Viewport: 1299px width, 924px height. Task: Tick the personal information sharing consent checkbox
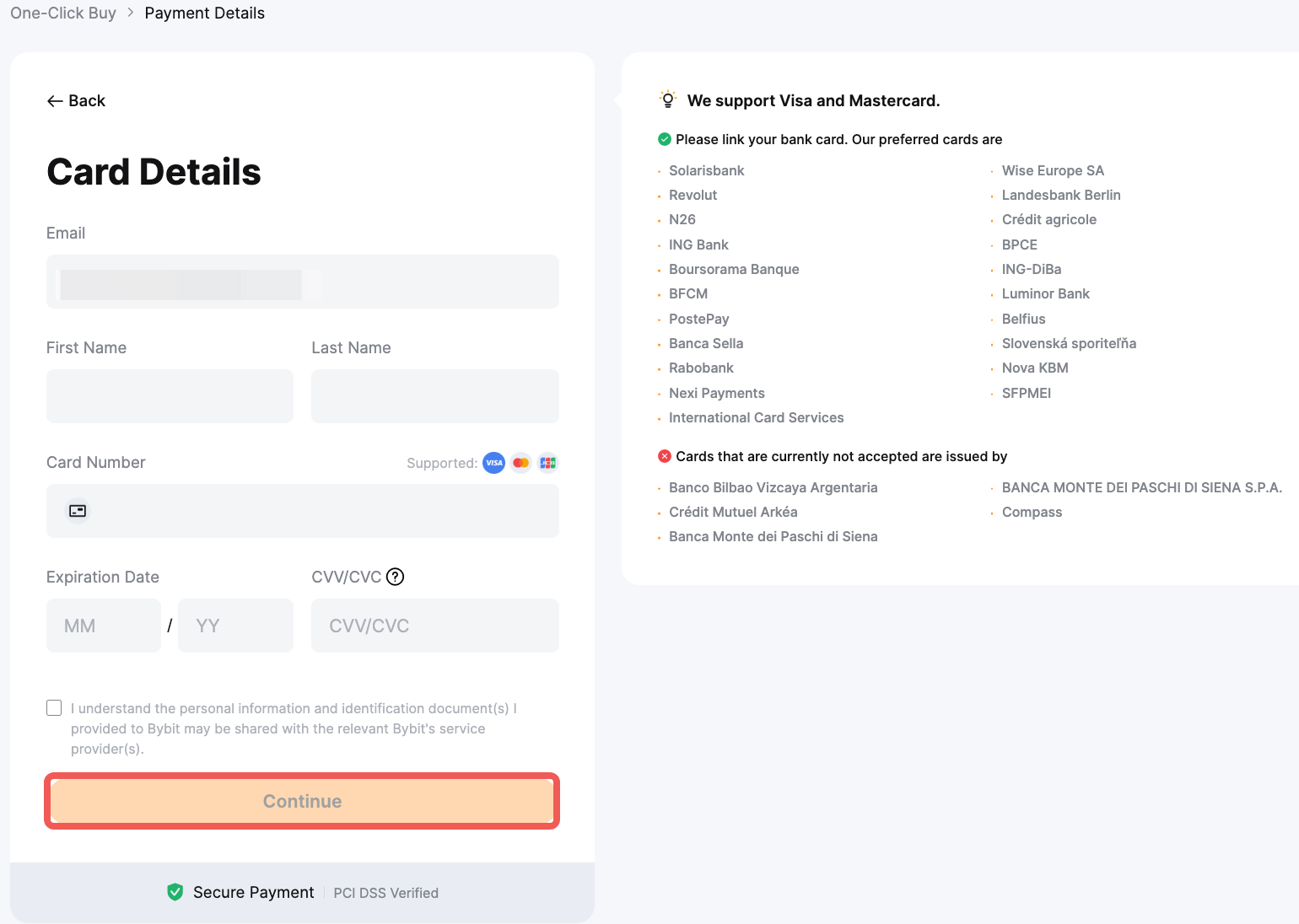(x=54, y=708)
